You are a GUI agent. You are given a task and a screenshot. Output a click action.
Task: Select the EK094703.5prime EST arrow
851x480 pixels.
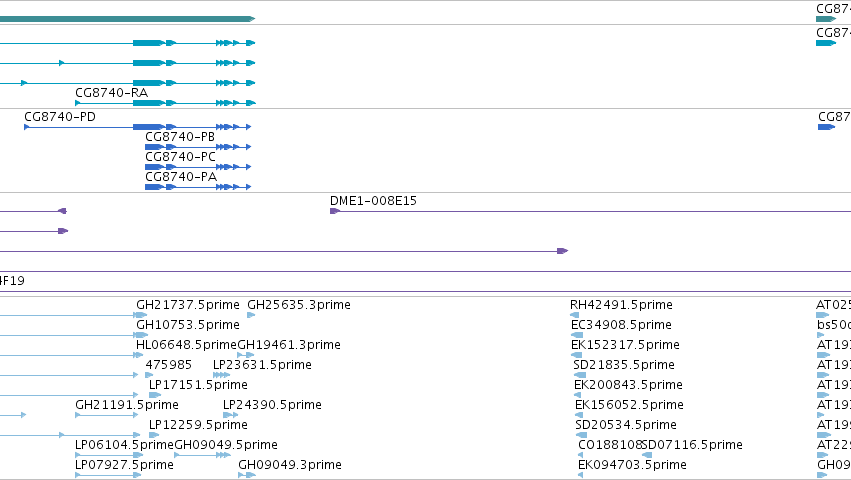581,475
